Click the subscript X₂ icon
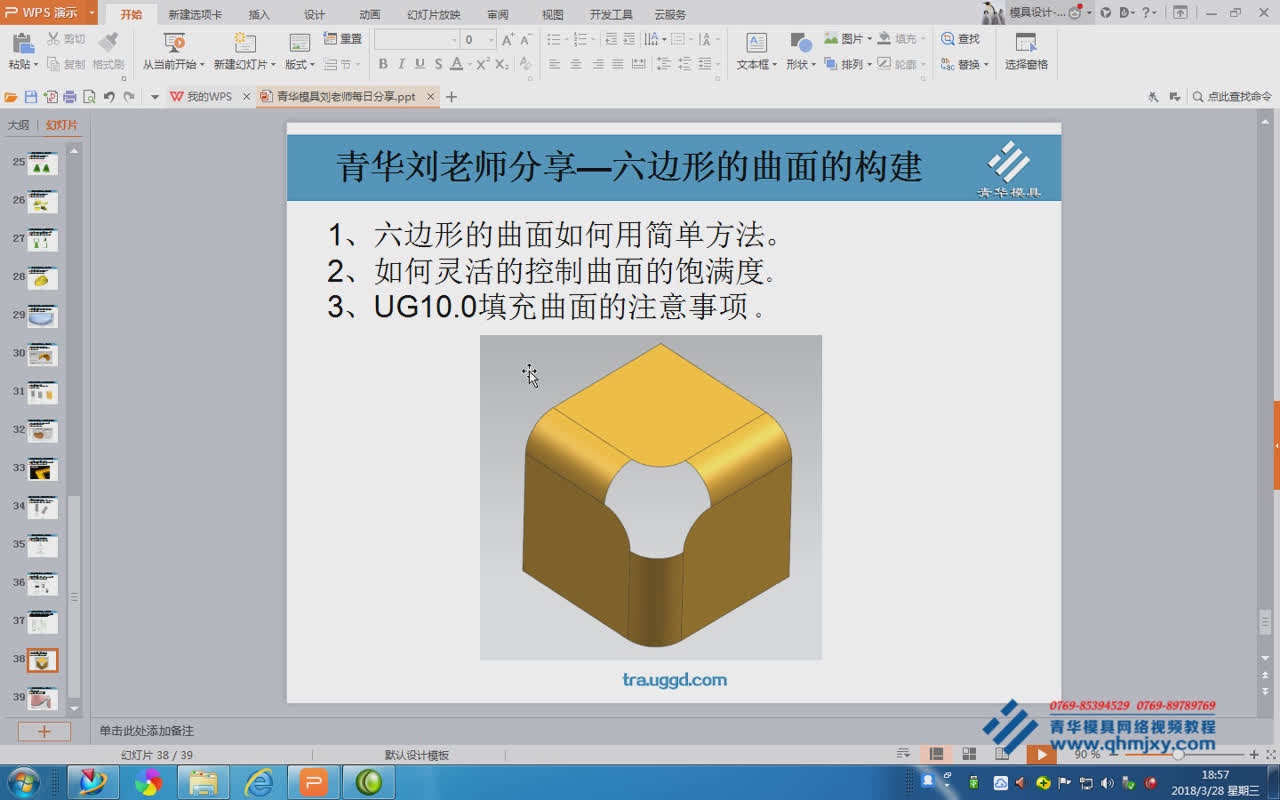The width and height of the screenshot is (1280, 800). click(502, 64)
